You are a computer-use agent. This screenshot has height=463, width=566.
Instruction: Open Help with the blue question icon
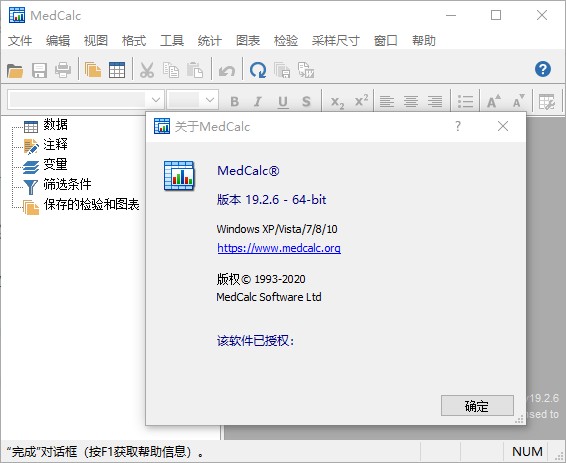pyautogui.click(x=543, y=69)
